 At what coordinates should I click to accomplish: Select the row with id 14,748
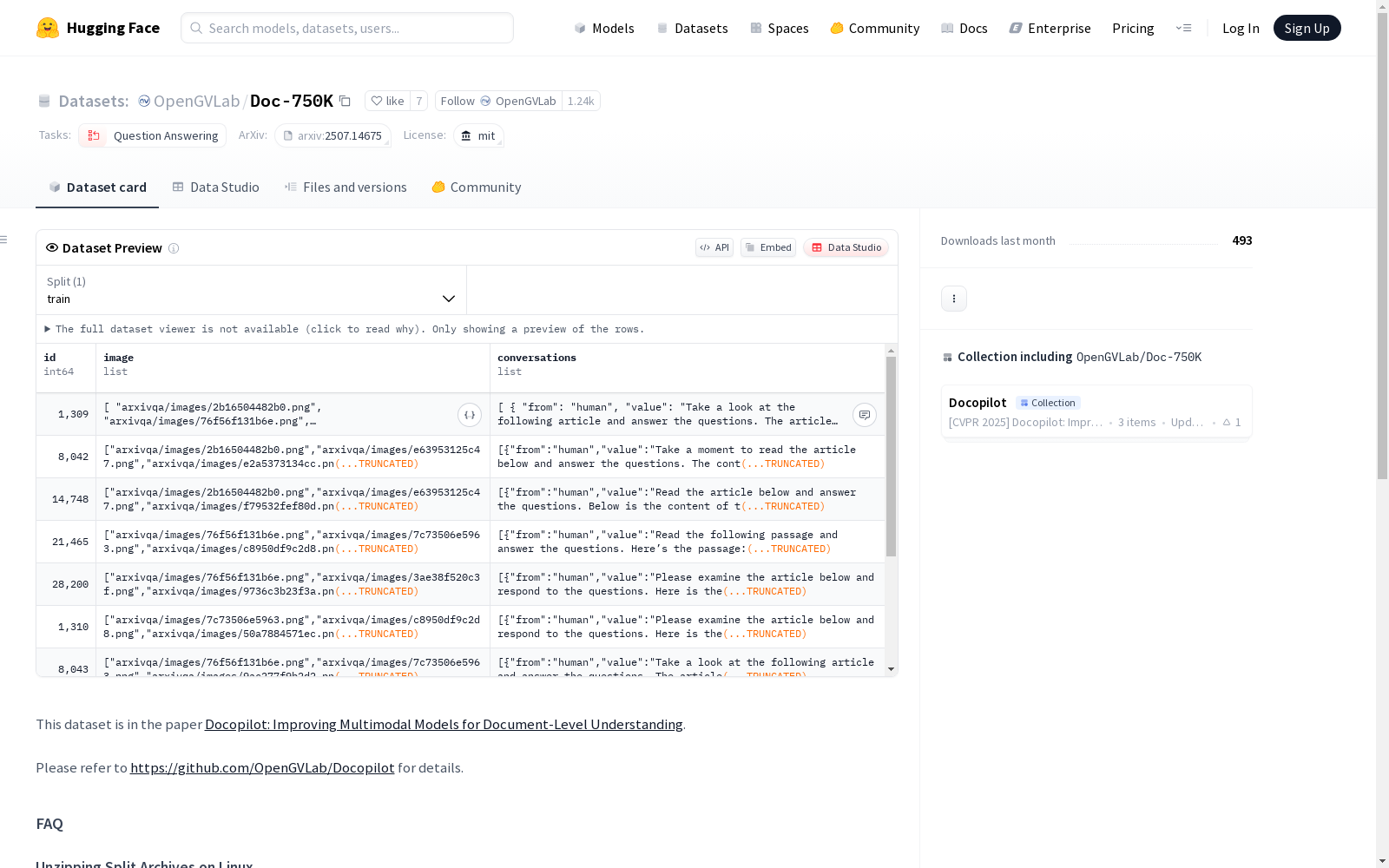(461, 499)
